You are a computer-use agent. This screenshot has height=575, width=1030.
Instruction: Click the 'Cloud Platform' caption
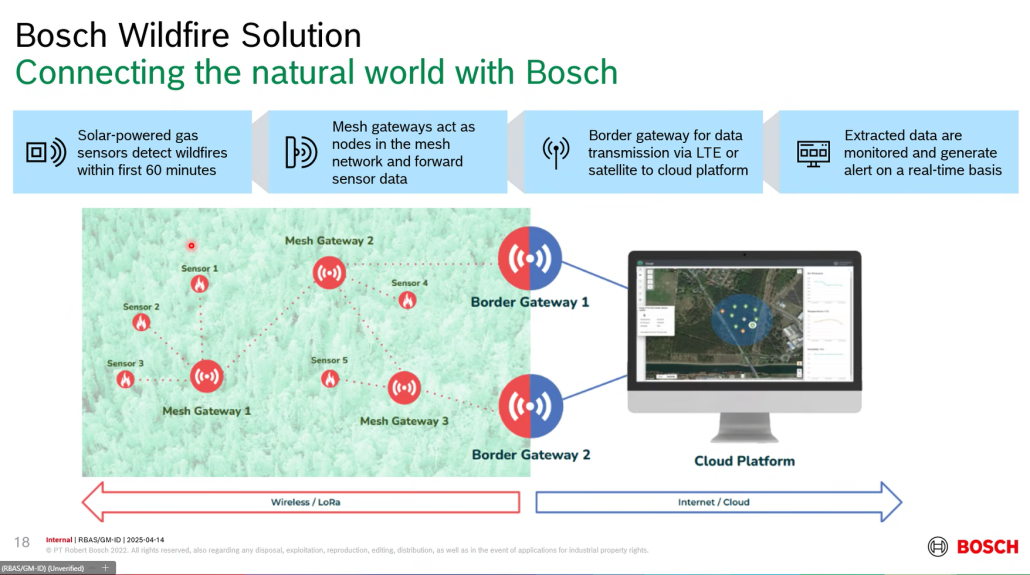744,461
